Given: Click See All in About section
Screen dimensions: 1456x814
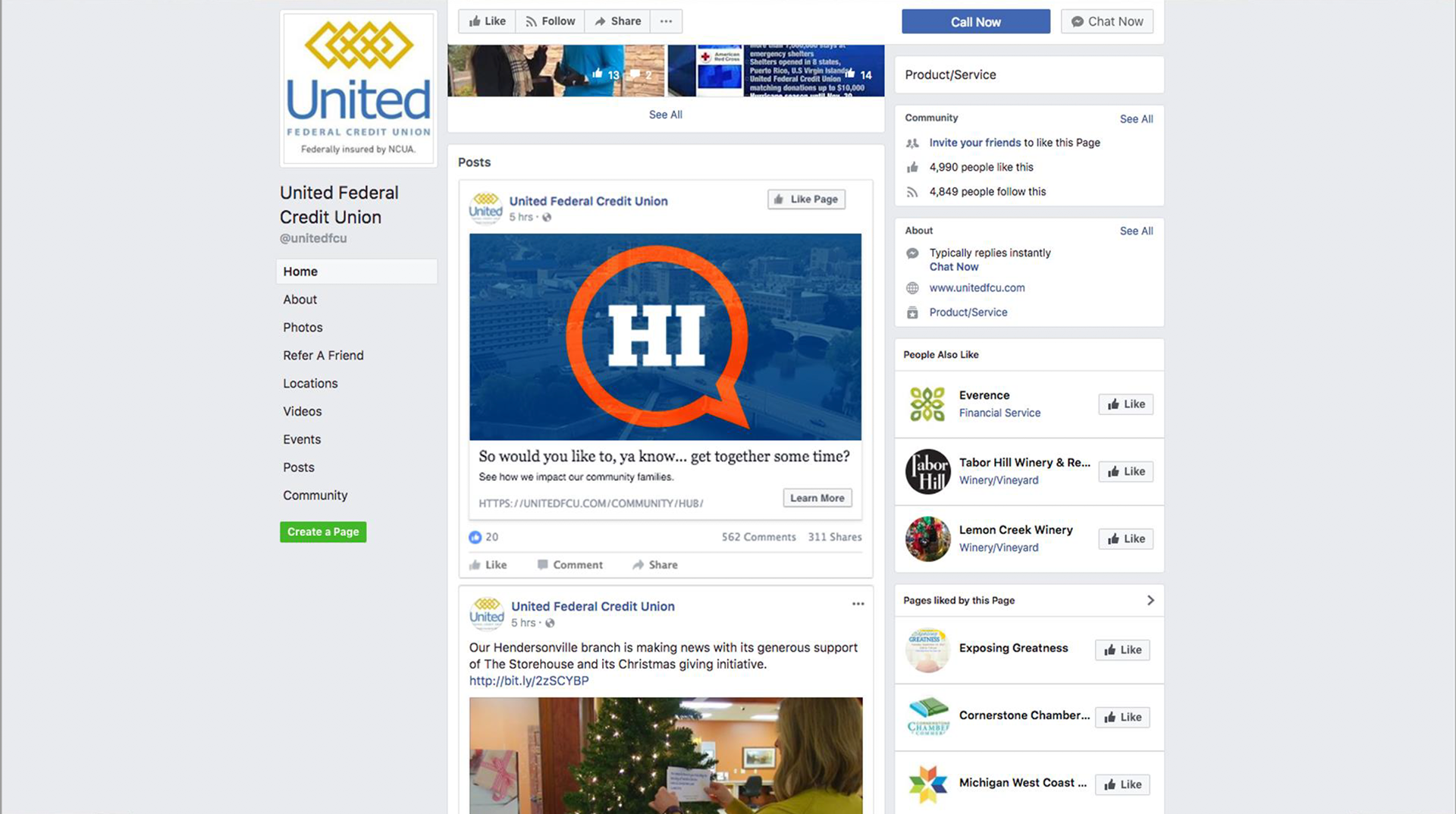Looking at the screenshot, I should [1136, 231].
